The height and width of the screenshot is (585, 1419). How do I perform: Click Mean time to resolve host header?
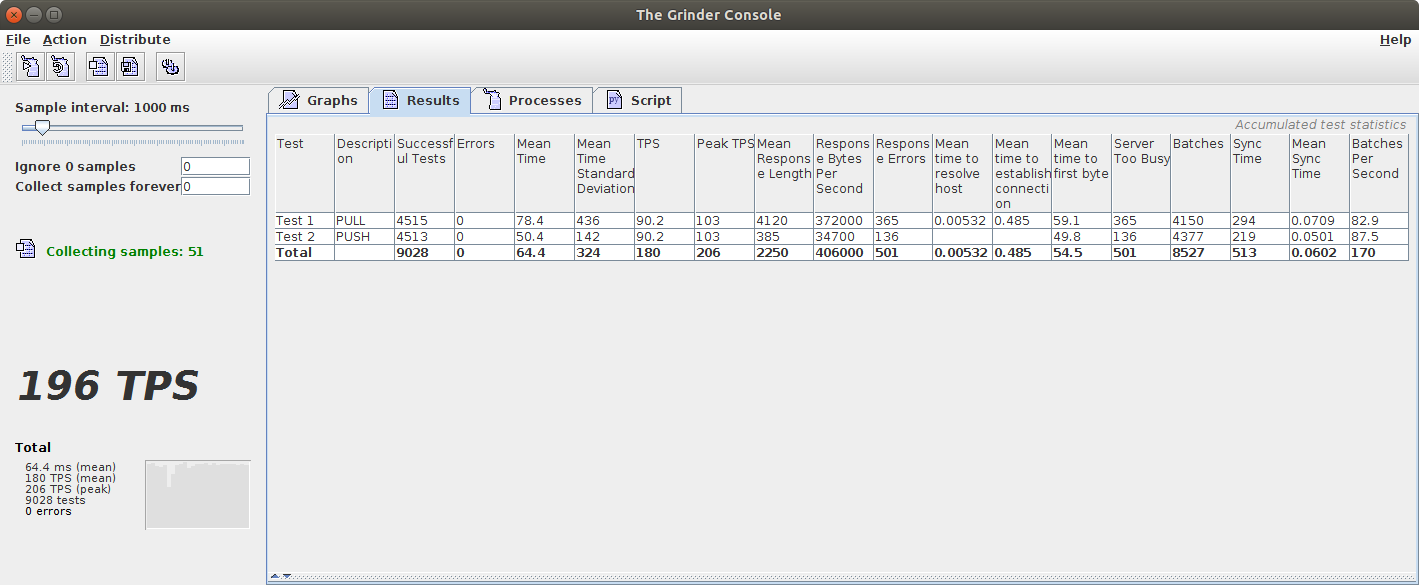962,173
